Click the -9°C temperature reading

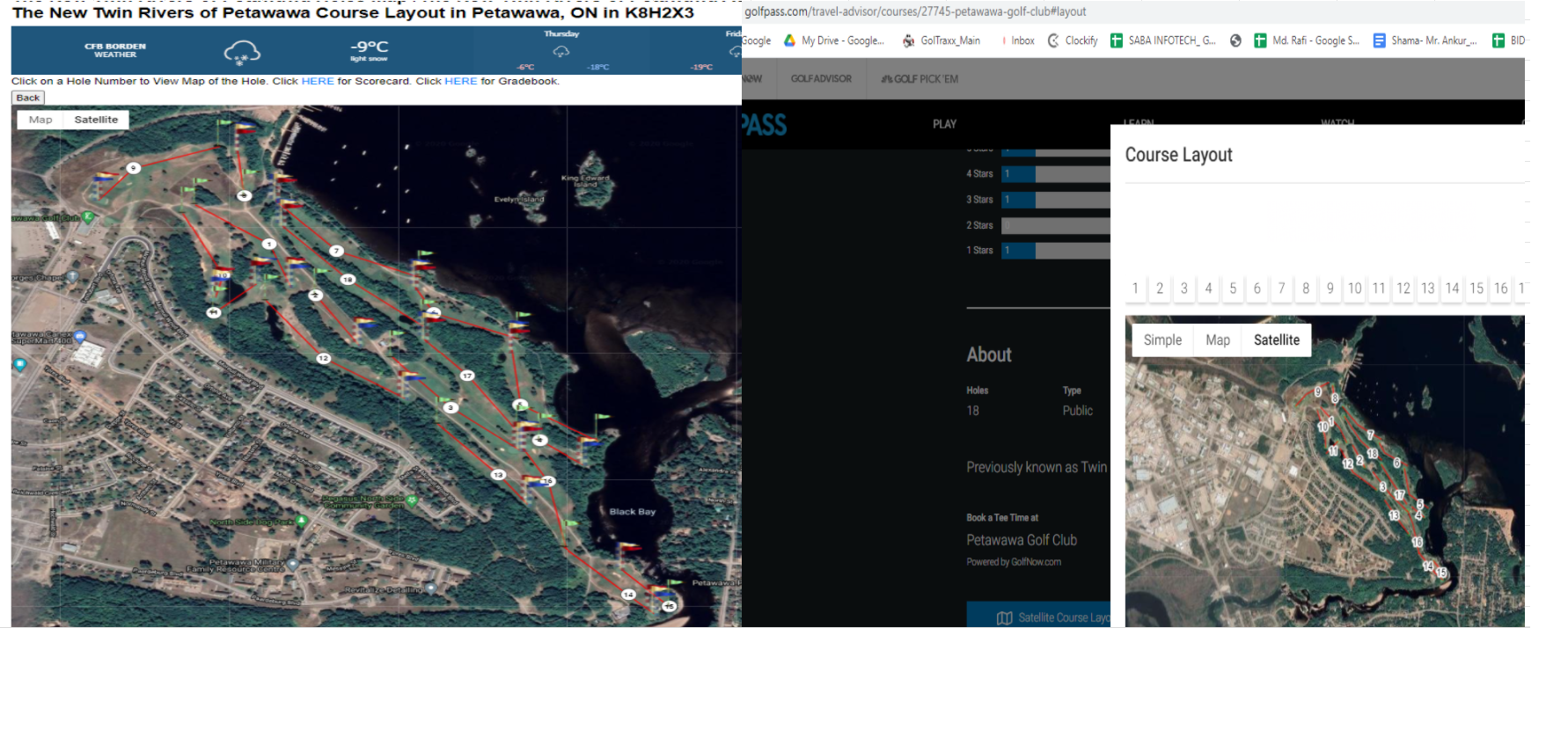pos(369,47)
